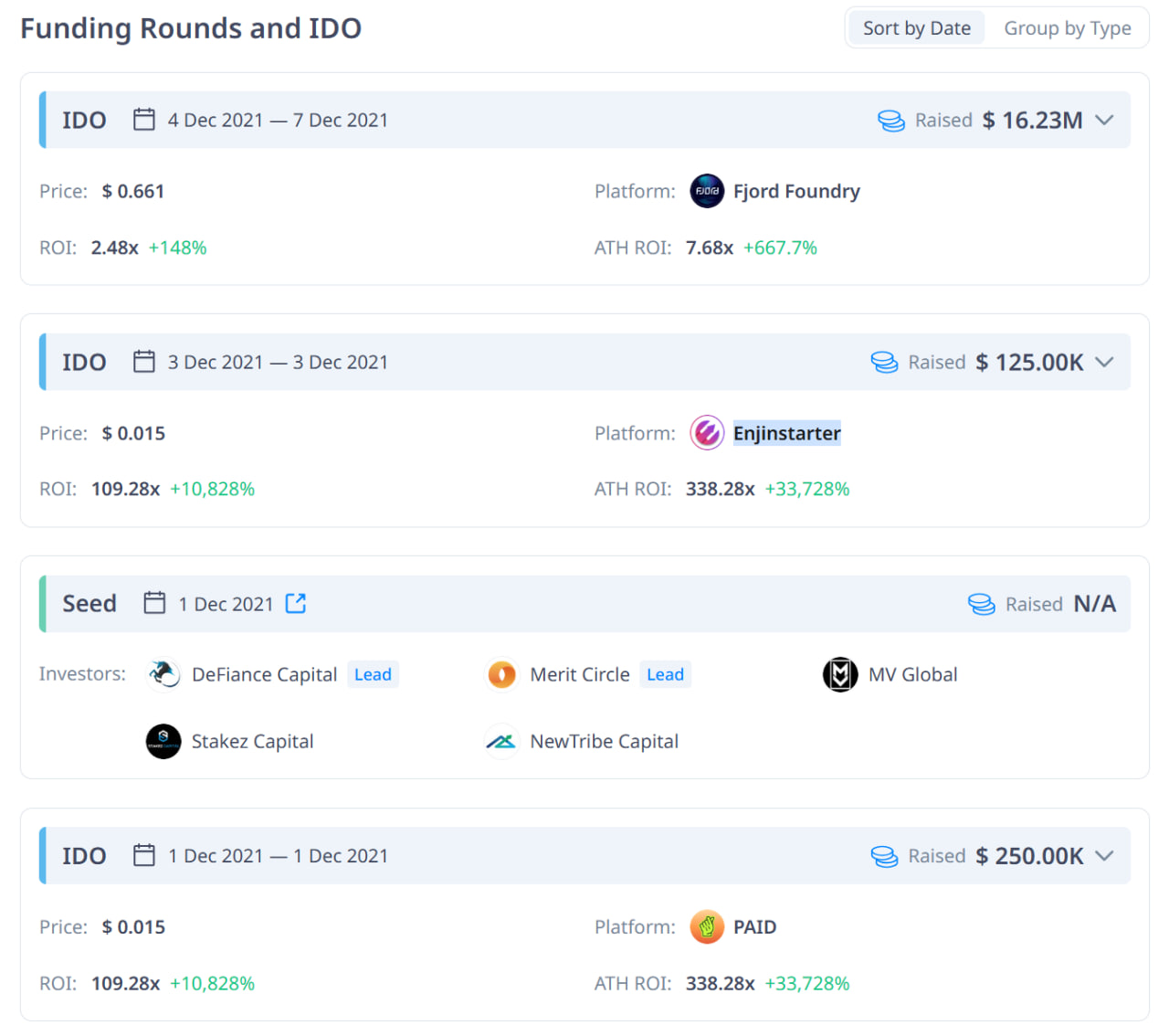The width and height of the screenshot is (1169, 1036).
Task: Click the DeFiance Capital investor logo
Action: pyautogui.click(x=163, y=675)
